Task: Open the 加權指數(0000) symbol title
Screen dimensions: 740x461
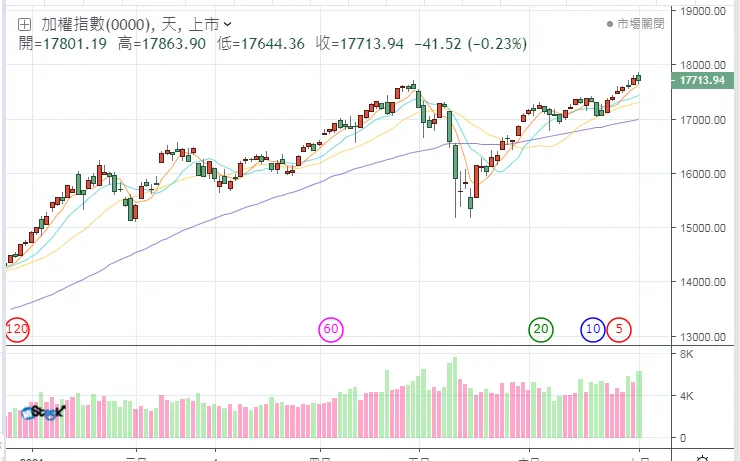Action: click(96, 24)
